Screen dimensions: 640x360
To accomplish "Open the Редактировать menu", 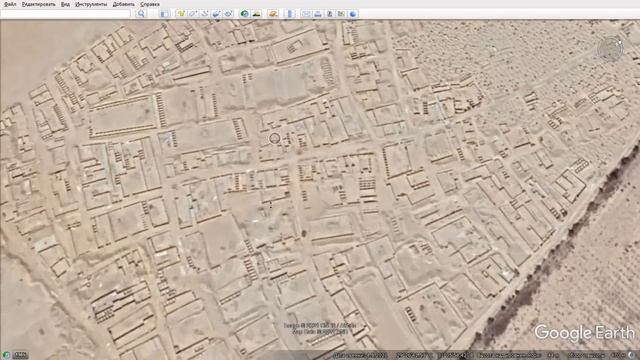I will pos(38,4).
